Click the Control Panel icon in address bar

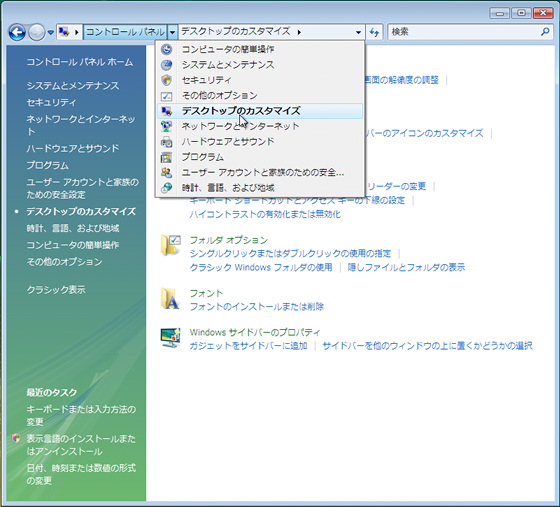coord(64,32)
